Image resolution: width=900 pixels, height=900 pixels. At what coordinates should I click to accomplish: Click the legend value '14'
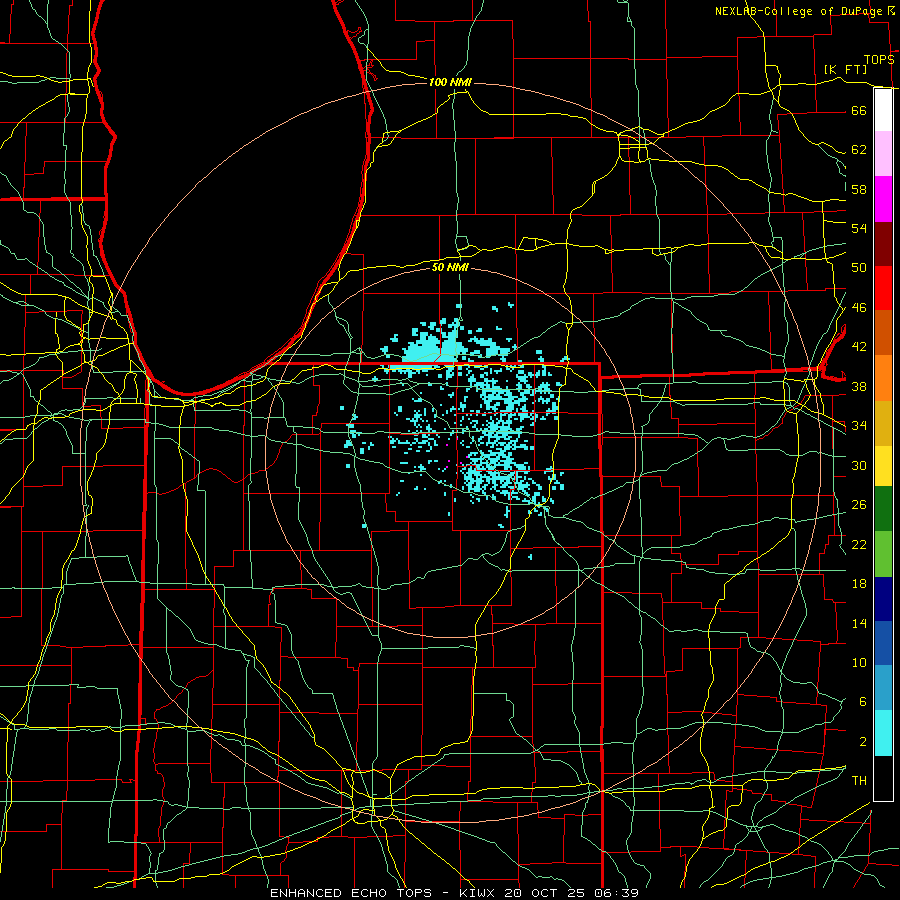pos(859,623)
